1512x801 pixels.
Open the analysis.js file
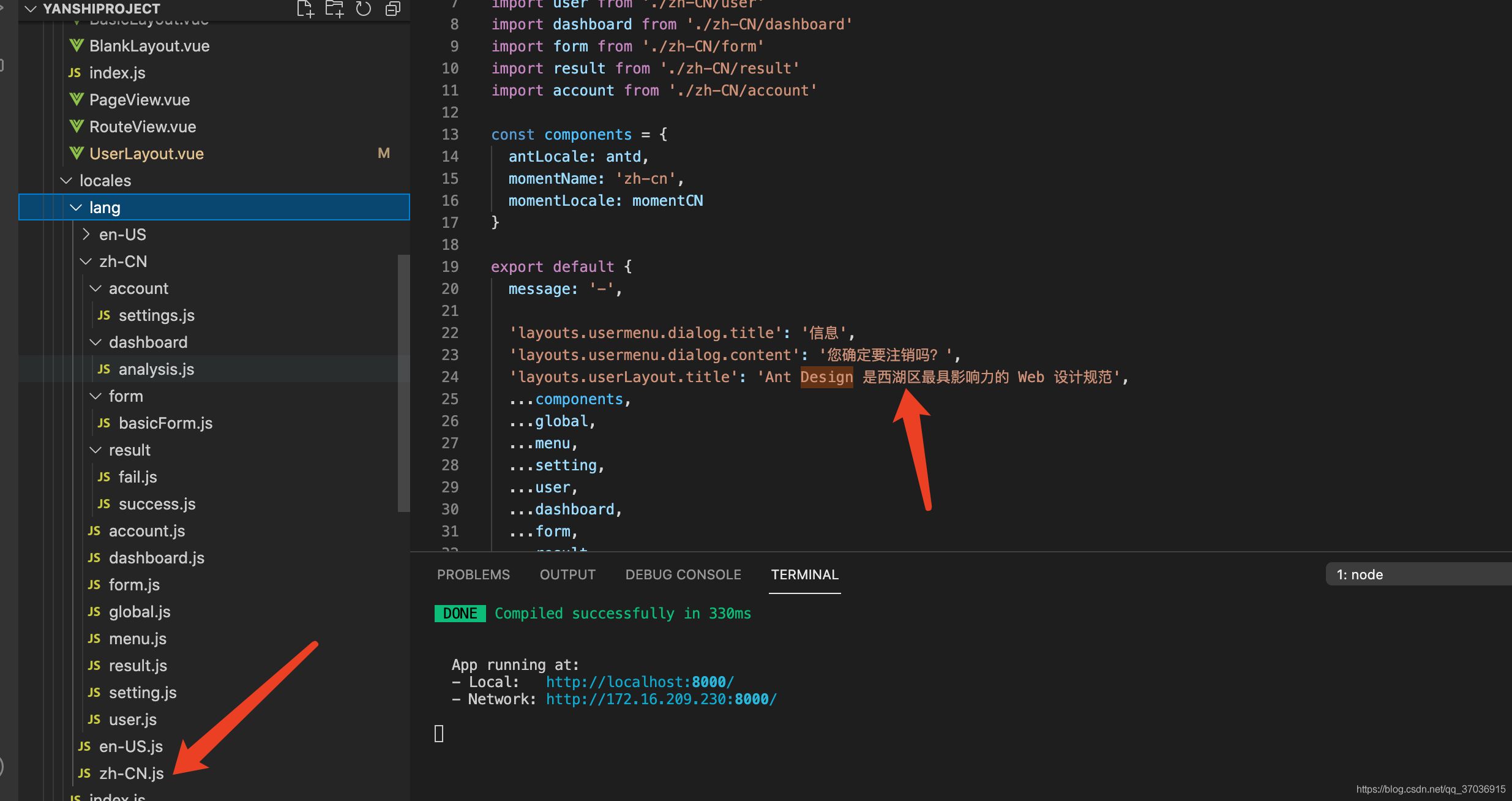tap(156, 369)
